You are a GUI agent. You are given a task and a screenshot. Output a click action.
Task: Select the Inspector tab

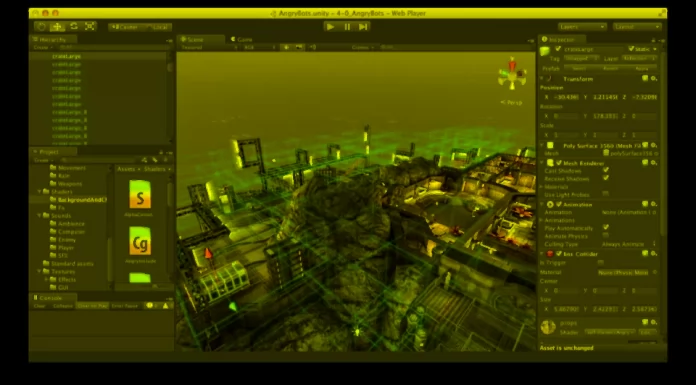pos(561,40)
